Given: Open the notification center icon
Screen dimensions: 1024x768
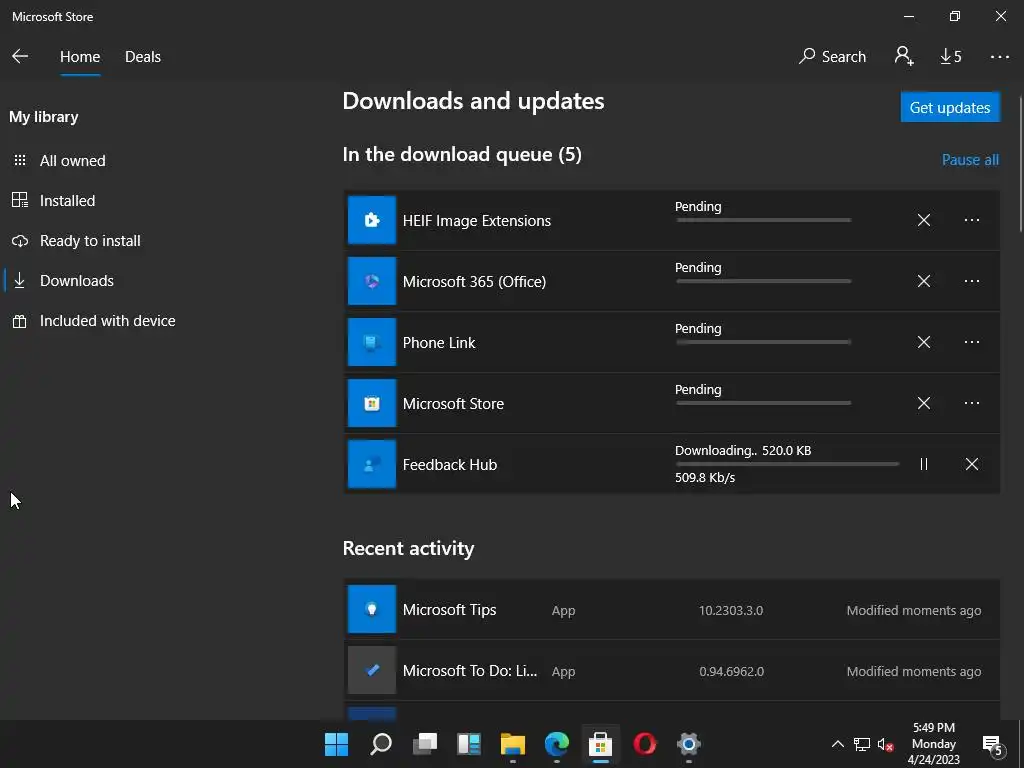Looking at the screenshot, I should coord(993,745).
